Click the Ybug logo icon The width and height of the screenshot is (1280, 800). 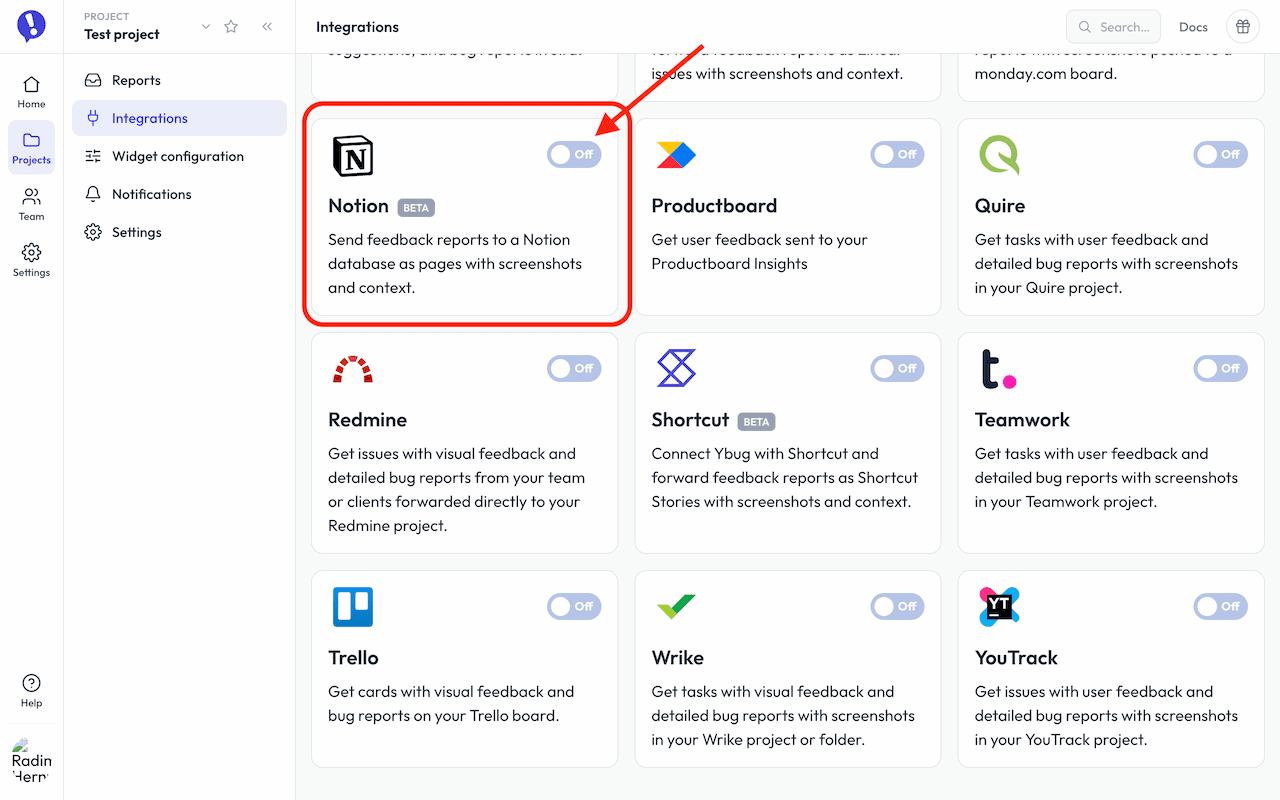click(31, 26)
